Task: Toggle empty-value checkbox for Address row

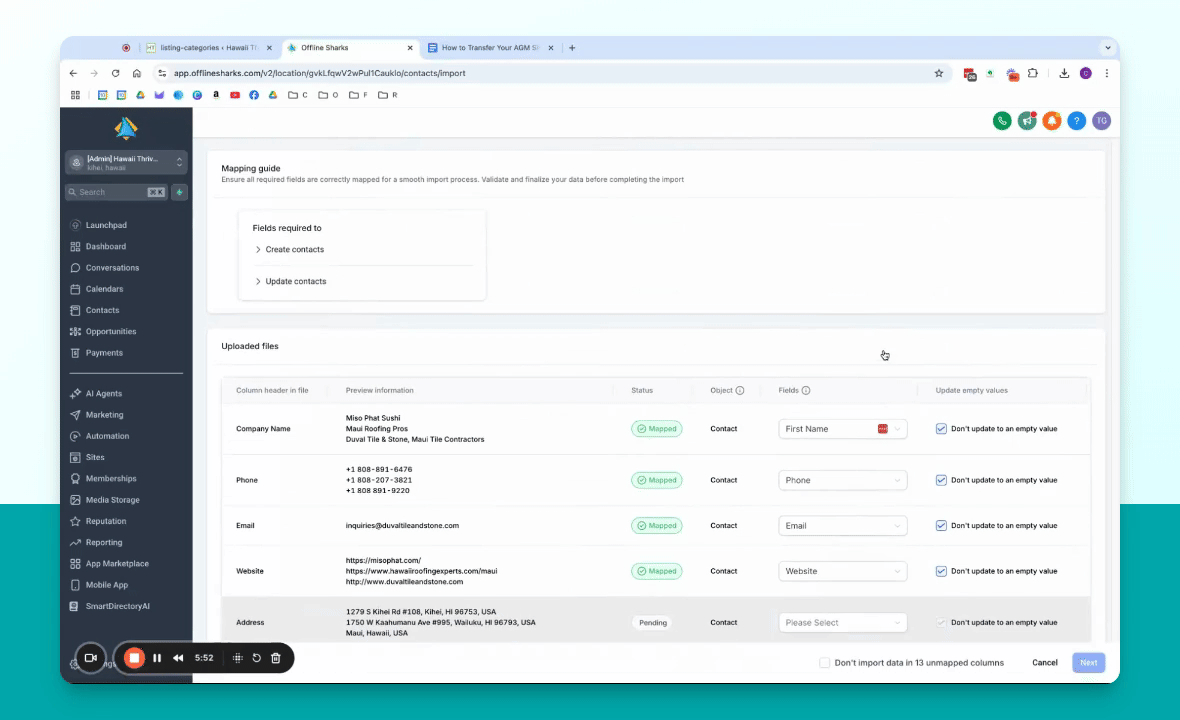Action: point(941,622)
